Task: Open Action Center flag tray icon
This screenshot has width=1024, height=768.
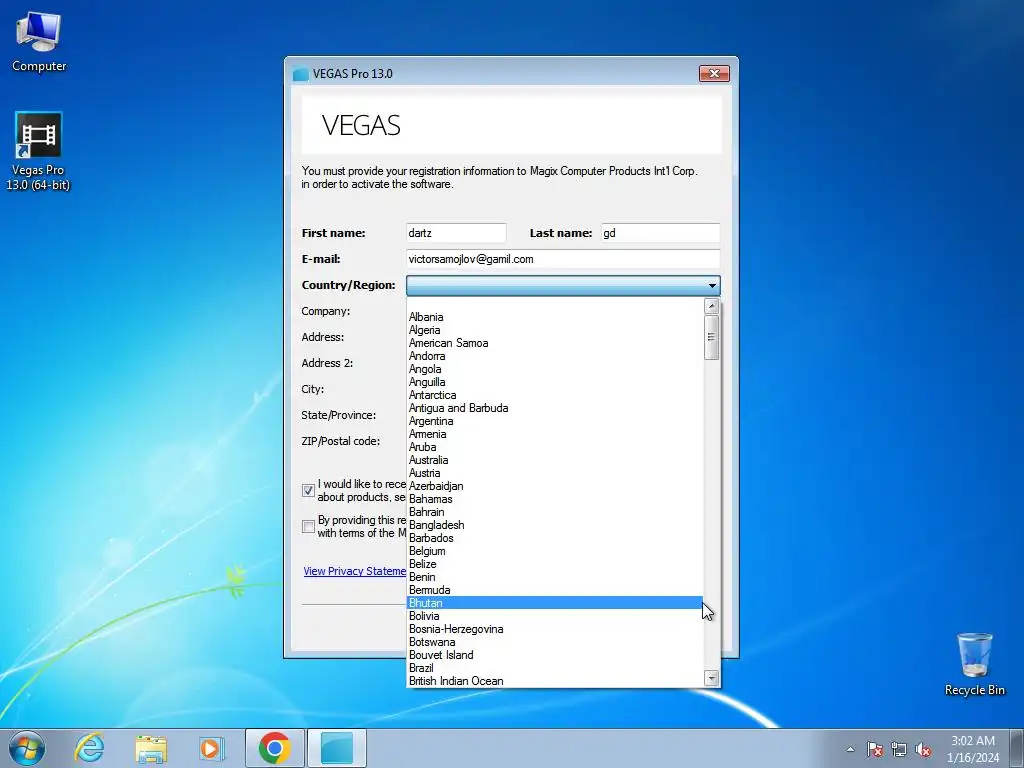Action: point(875,749)
